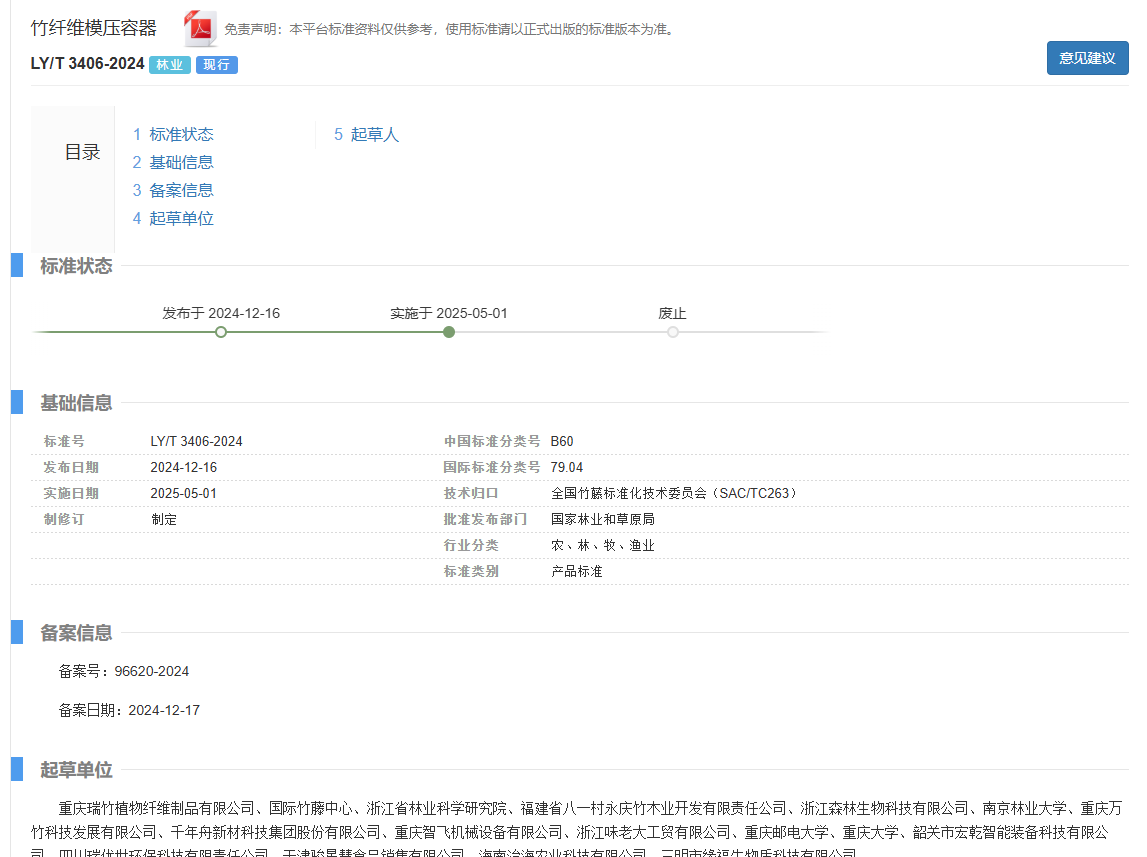Click drafting unit 浙江味老大工贸有限公司

[x=653, y=832]
